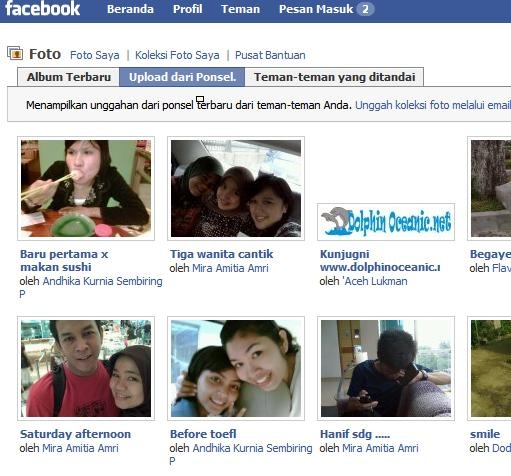The image size is (511, 476).
Task: Click title Saturday afternoon
Action: click(75, 434)
